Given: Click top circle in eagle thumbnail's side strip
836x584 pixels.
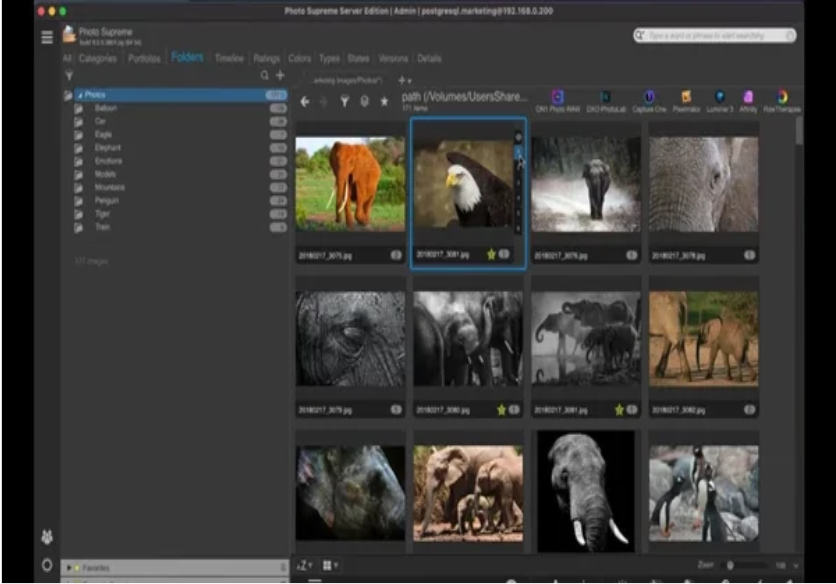Looking at the screenshot, I should (518, 137).
